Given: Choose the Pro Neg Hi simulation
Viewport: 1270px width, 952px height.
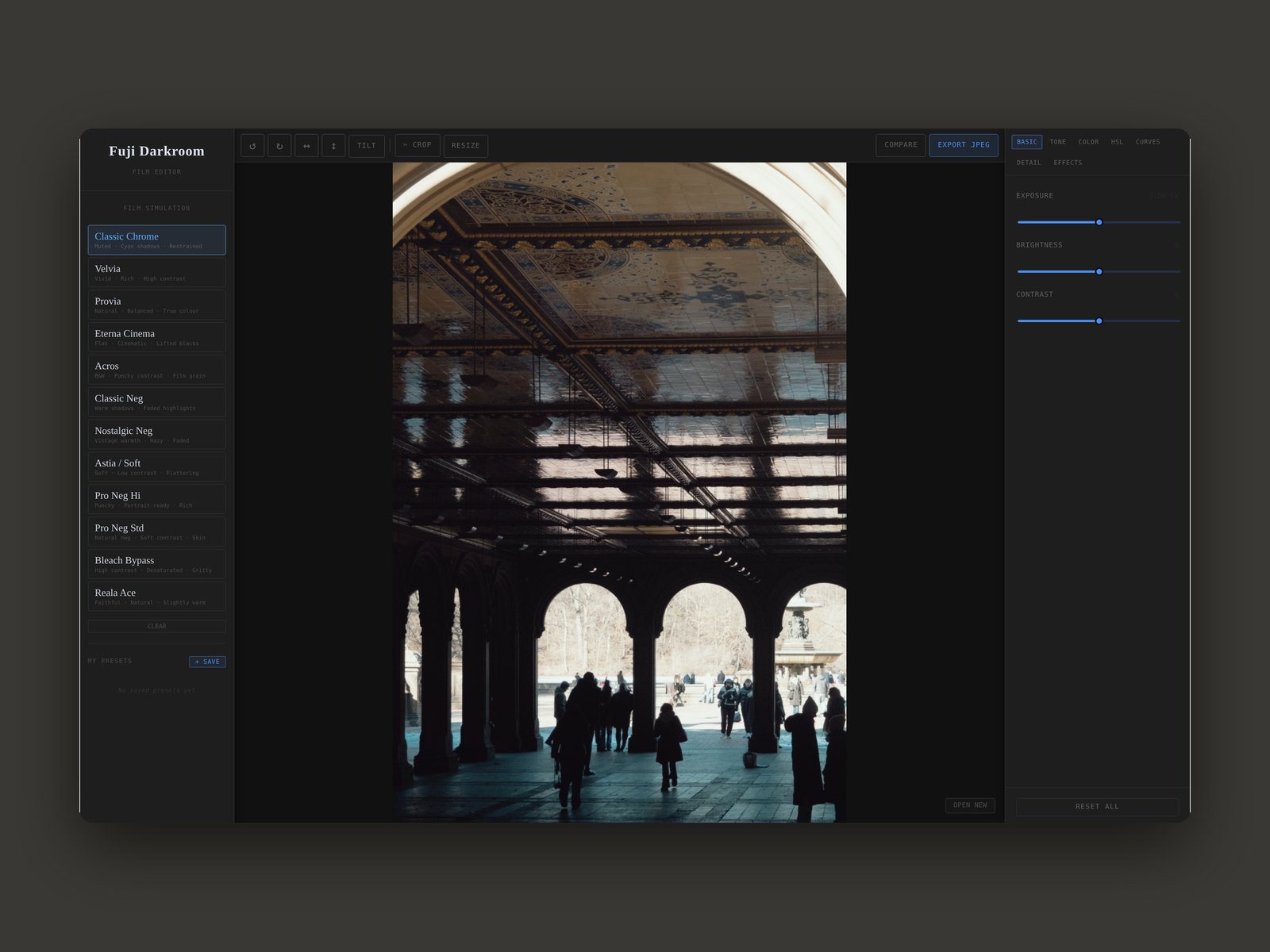Looking at the screenshot, I should (156, 500).
